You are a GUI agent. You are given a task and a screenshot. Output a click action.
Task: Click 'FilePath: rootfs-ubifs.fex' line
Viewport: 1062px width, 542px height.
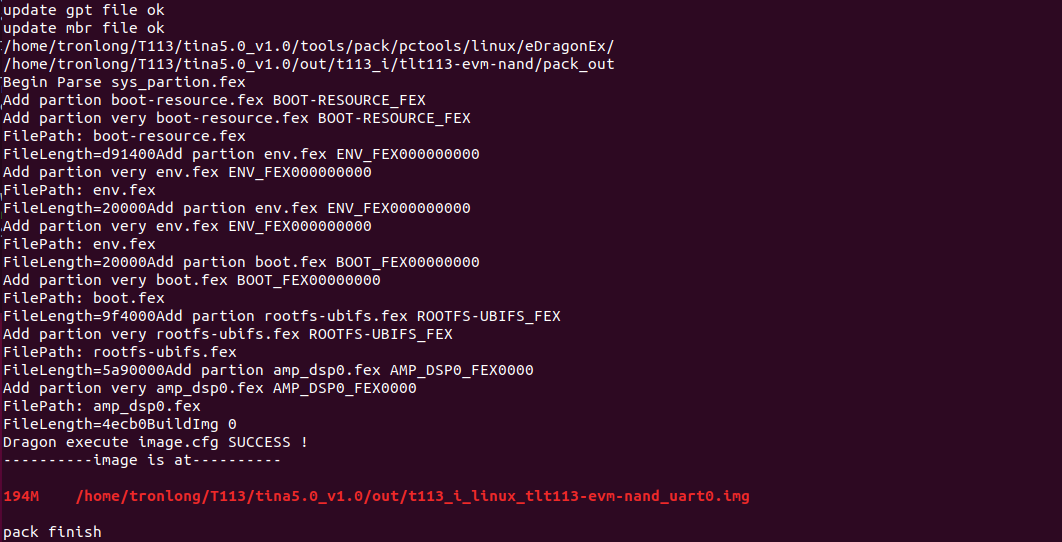coord(120,352)
